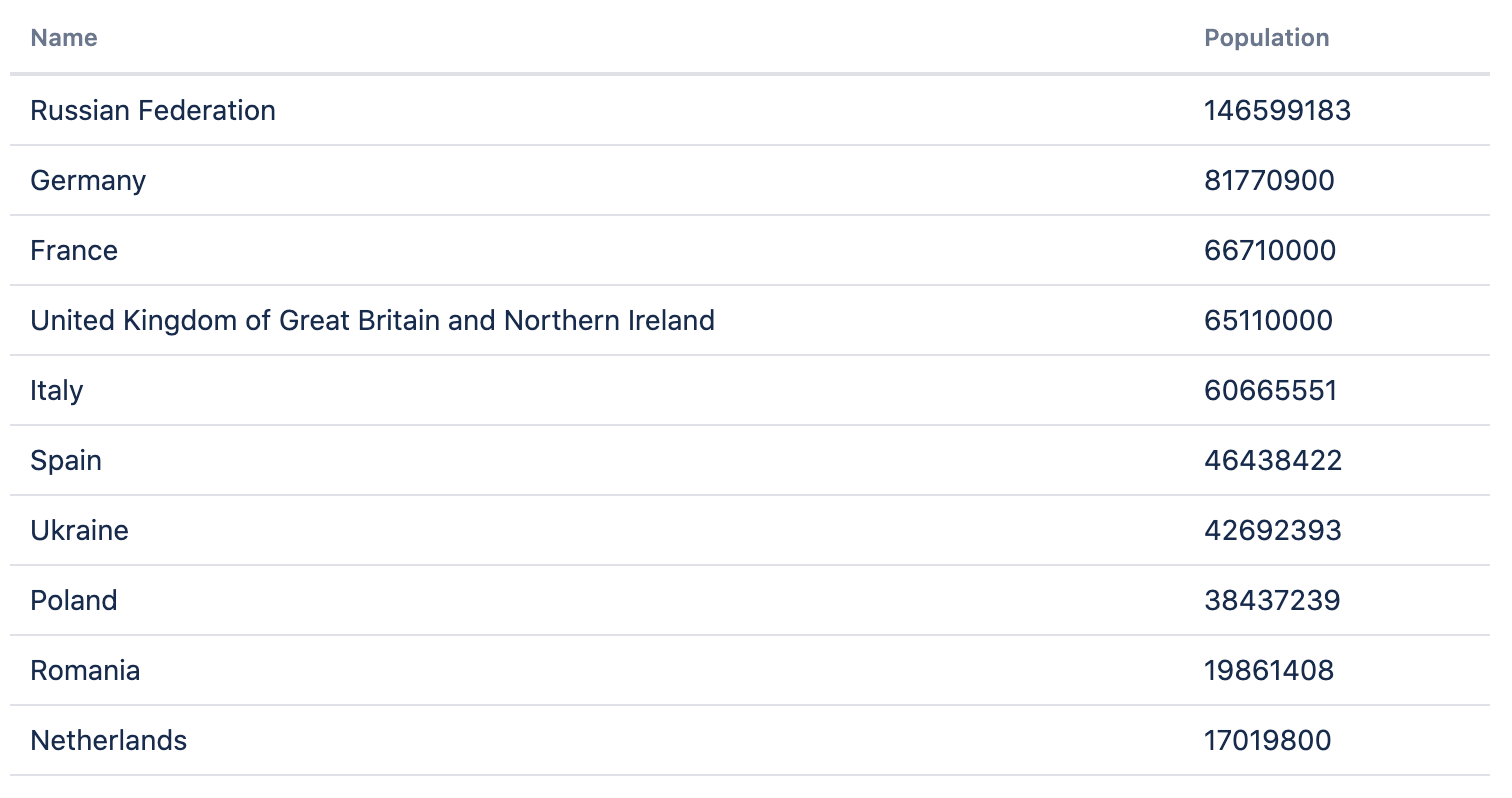Click the Population column header
The width and height of the screenshot is (1512, 798).
pos(1266,38)
